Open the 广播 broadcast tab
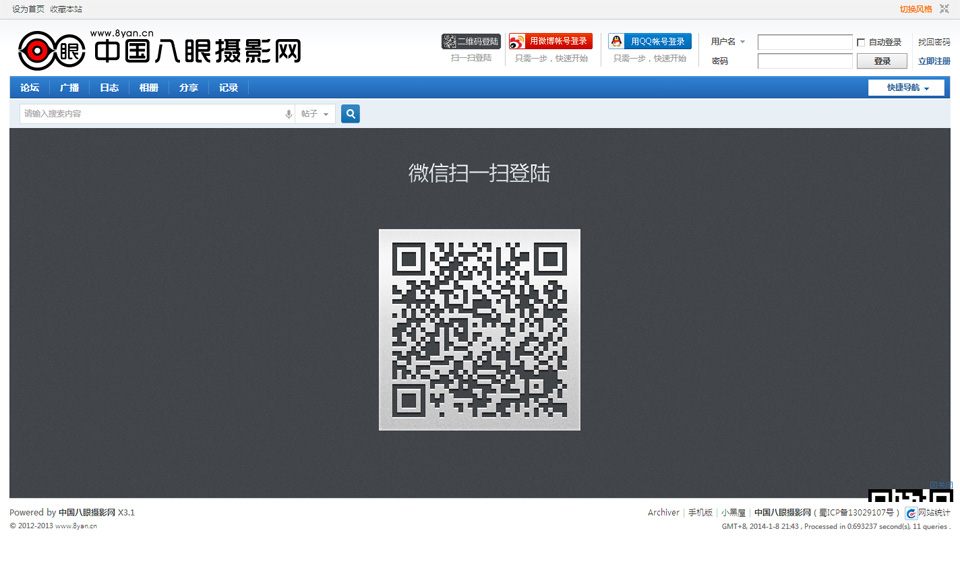 tap(69, 88)
